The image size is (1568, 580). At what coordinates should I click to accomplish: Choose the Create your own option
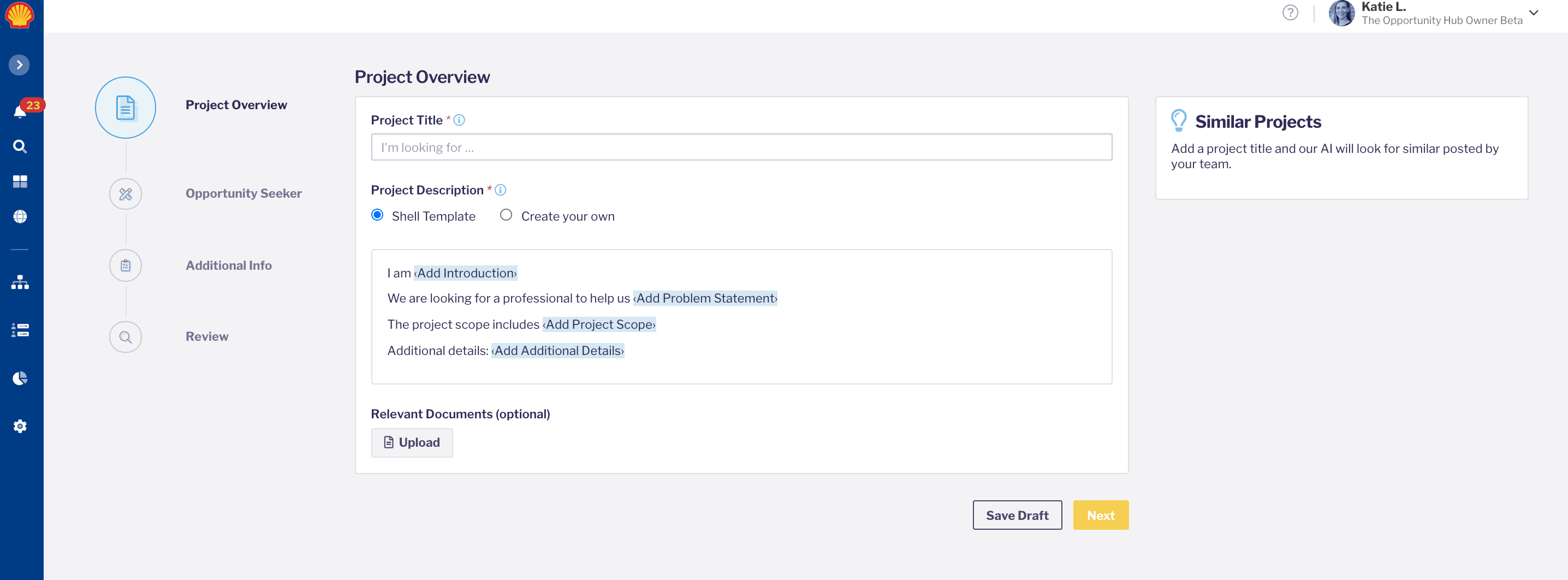click(506, 215)
